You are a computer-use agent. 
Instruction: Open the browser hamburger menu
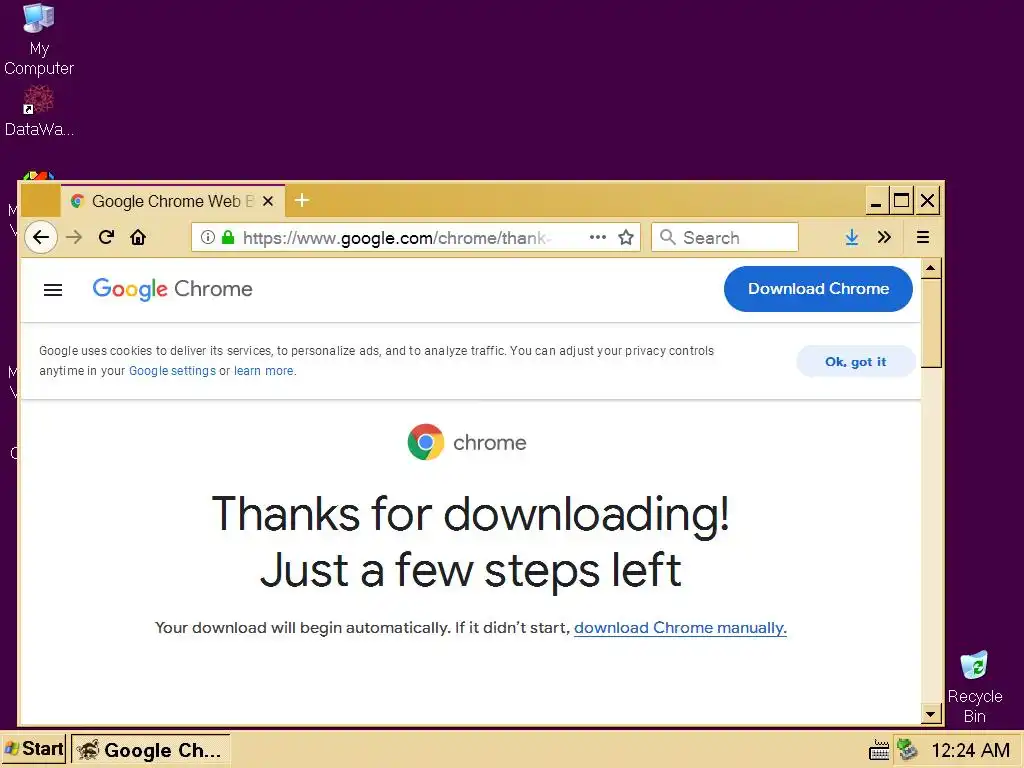pyautogui.click(x=923, y=237)
